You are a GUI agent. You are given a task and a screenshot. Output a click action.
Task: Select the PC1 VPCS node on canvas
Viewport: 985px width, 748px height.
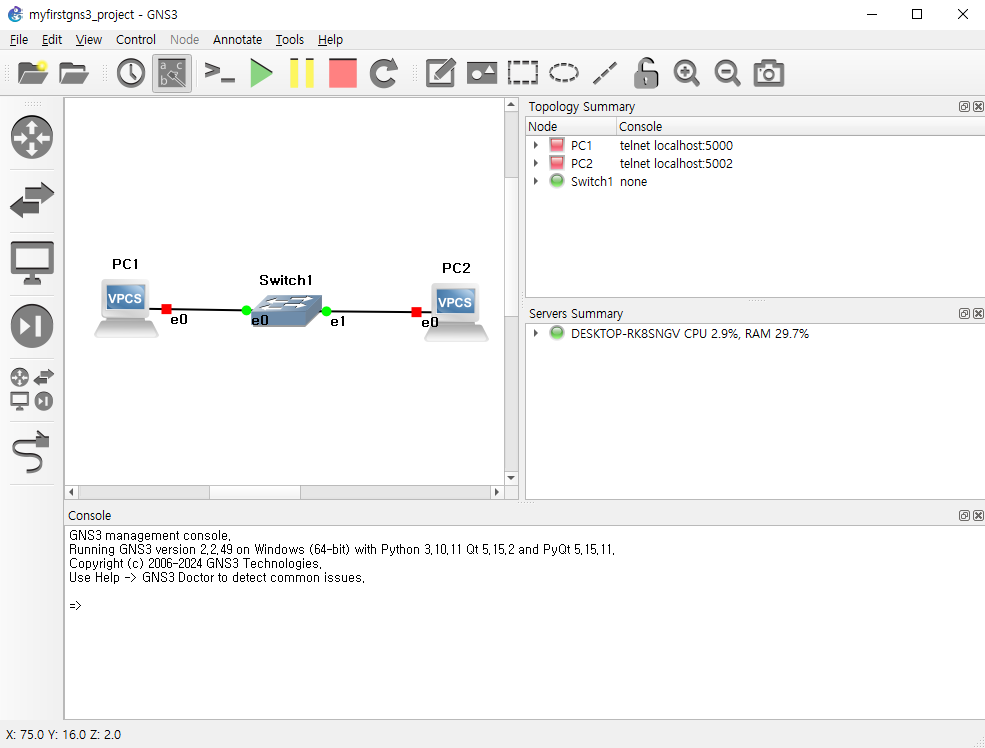[x=126, y=308]
